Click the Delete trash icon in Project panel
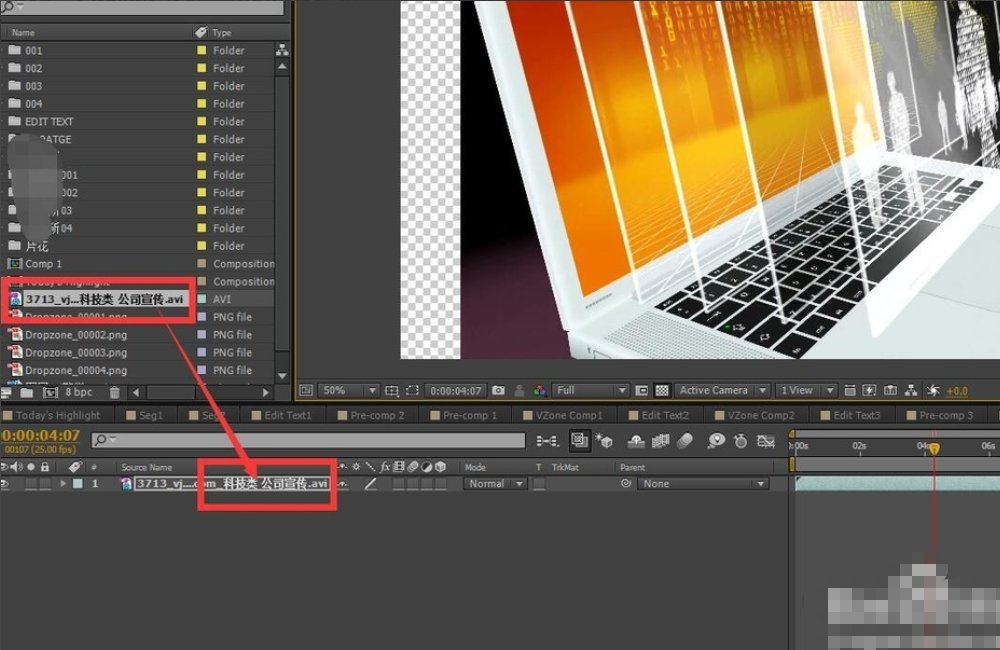Image resolution: width=1000 pixels, height=650 pixels. 114,393
